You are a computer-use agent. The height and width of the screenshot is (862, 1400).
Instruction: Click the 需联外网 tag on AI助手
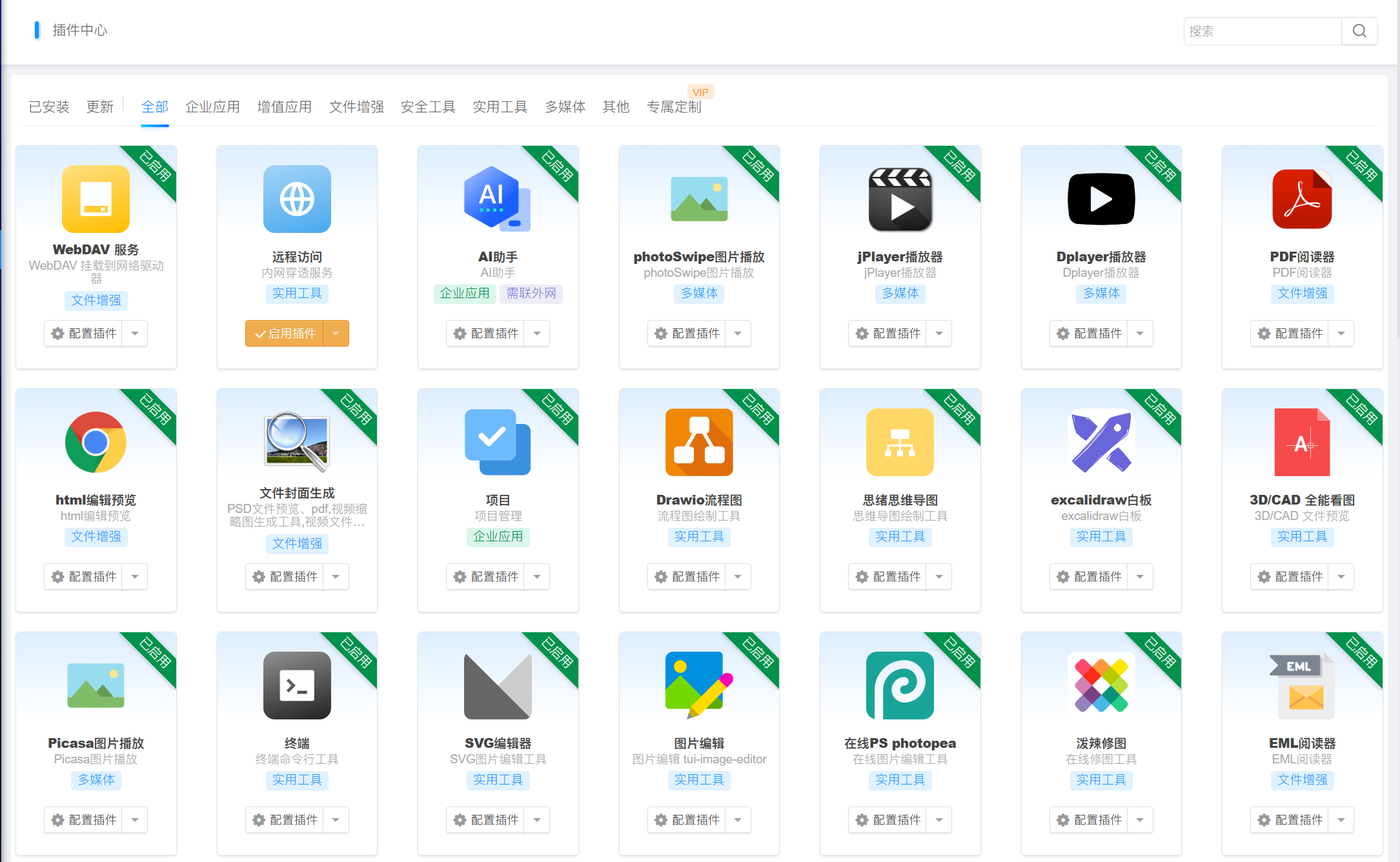pyautogui.click(x=531, y=294)
